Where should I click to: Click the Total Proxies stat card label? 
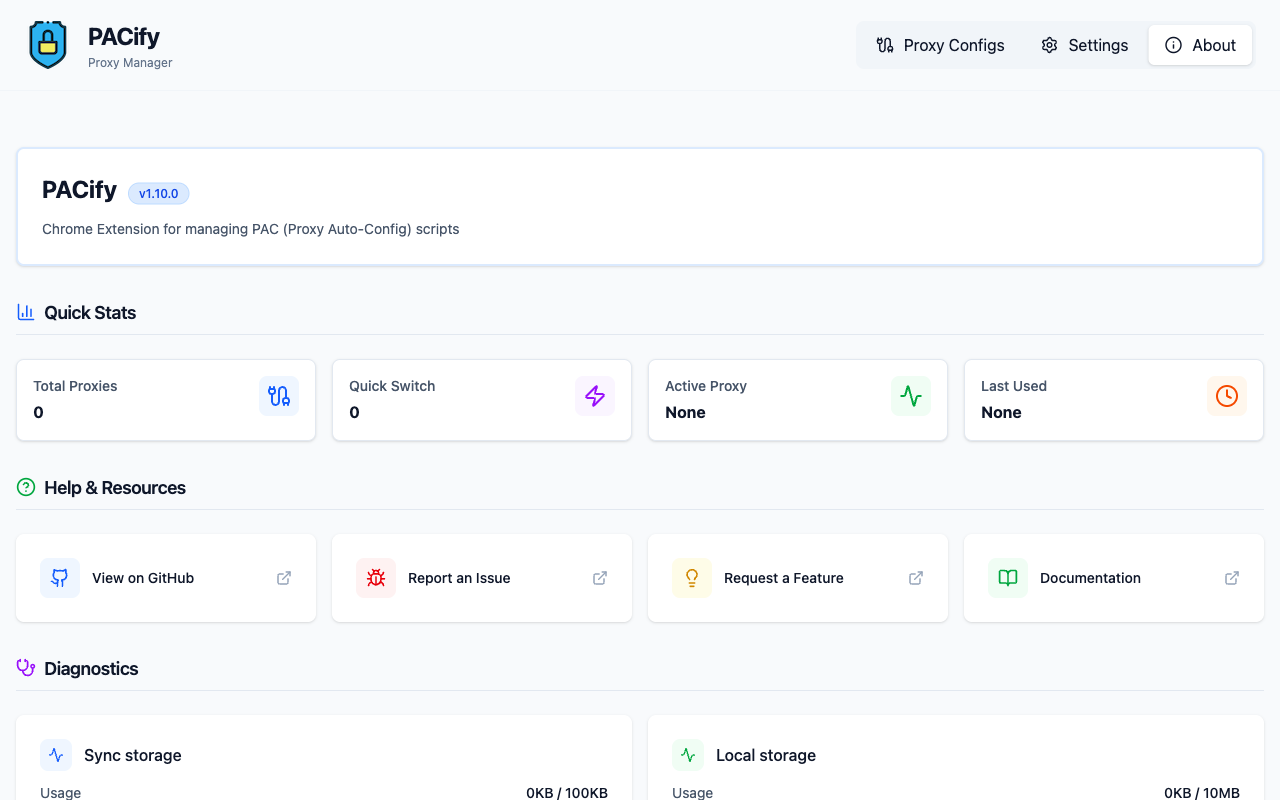pos(75,386)
